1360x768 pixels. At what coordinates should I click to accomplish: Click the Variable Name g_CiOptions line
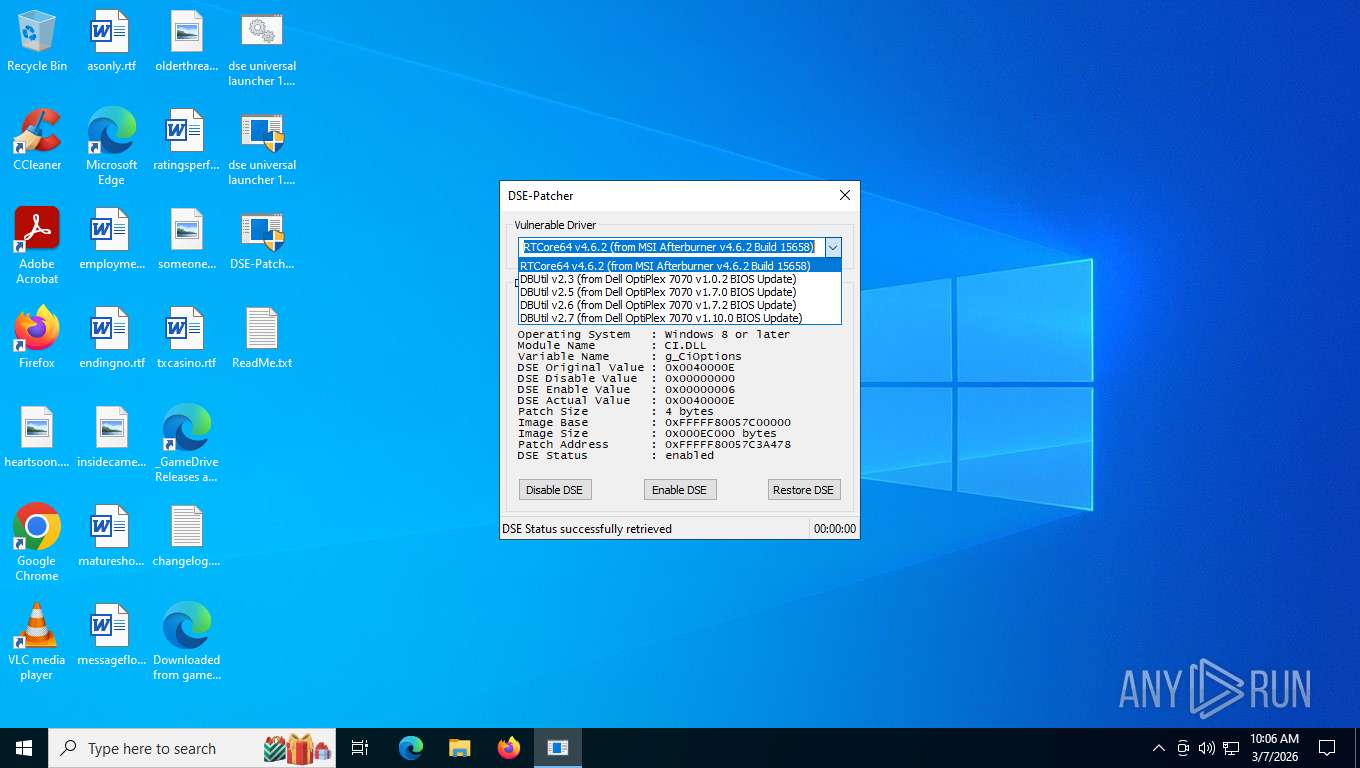tap(630, 356)
